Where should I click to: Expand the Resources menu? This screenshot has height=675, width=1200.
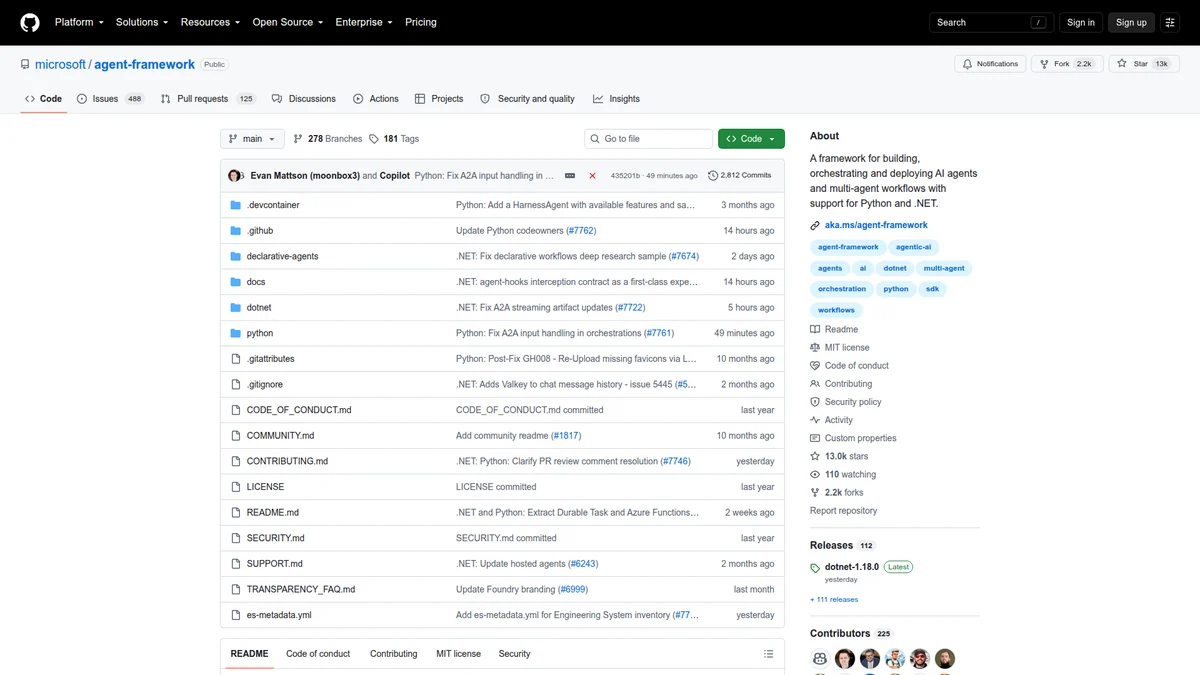[210, 22]
